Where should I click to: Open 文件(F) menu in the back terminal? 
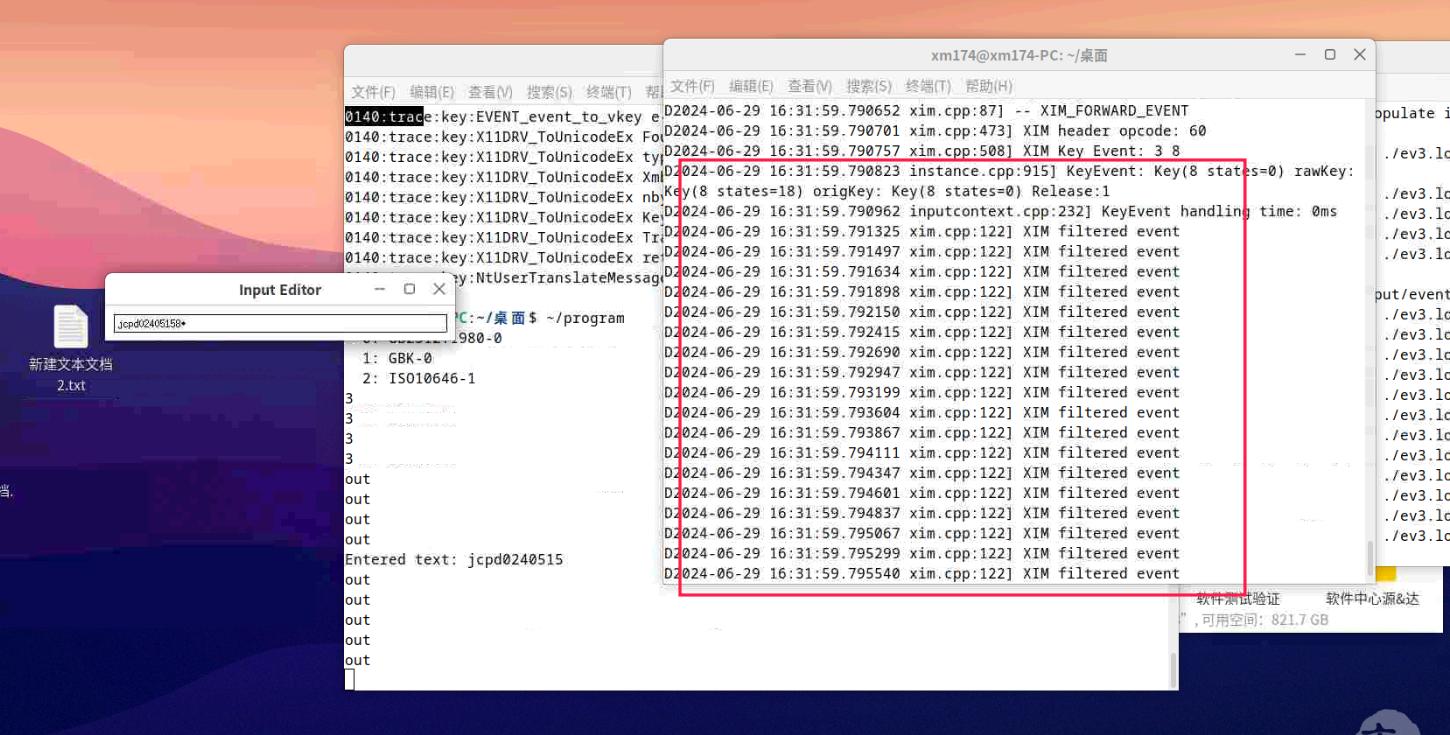pyautogui.click(x=373, y=92)
